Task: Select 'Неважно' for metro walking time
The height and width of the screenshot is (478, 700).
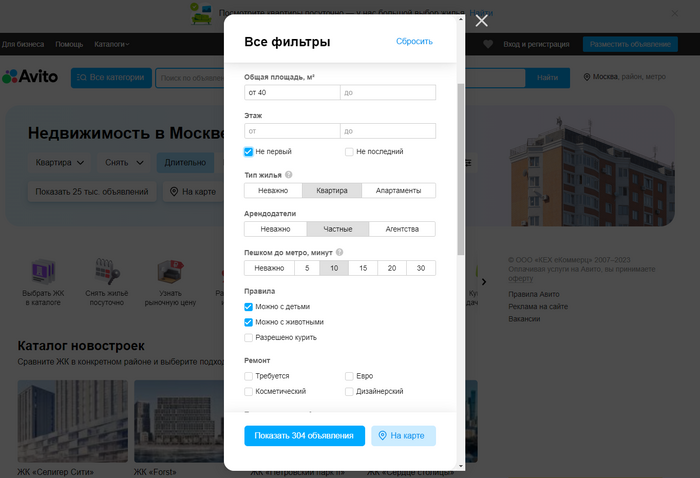Action: (269, 268)
